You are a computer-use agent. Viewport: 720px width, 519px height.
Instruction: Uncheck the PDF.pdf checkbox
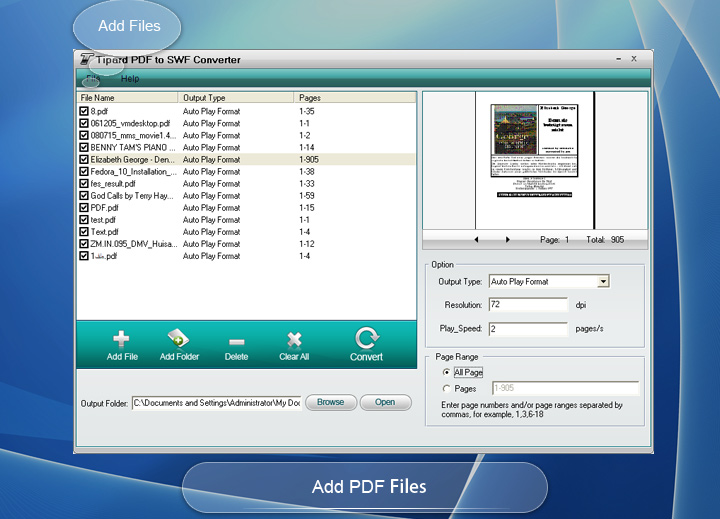84,208
